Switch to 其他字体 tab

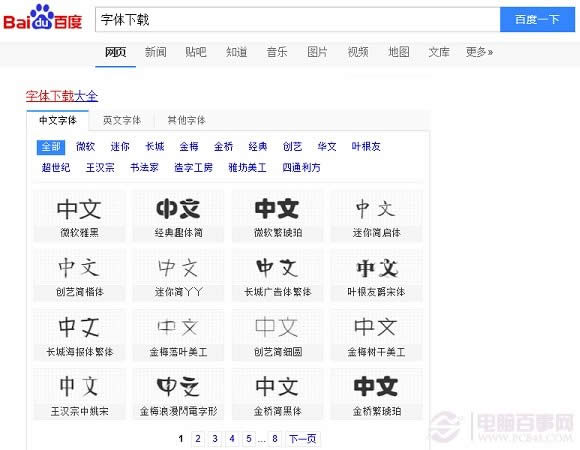pyautogui.click(x=186, y=120)
